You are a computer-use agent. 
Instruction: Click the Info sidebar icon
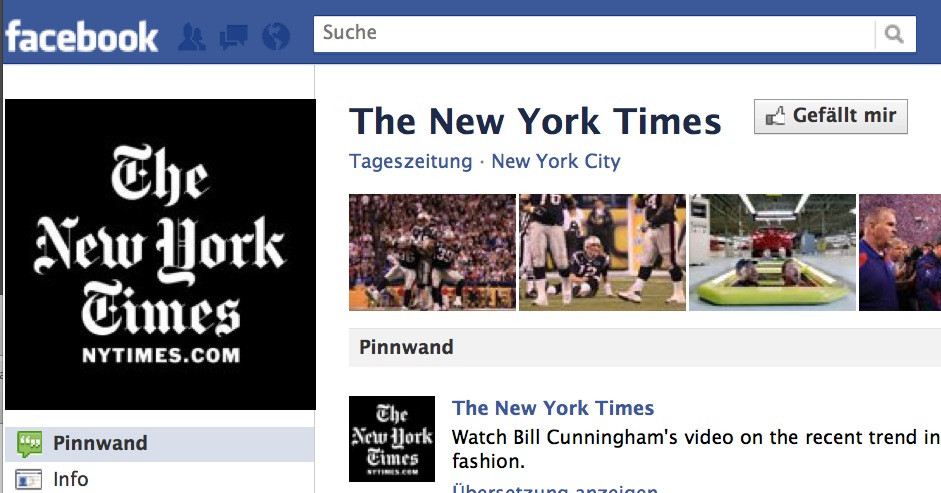(29, 480)
